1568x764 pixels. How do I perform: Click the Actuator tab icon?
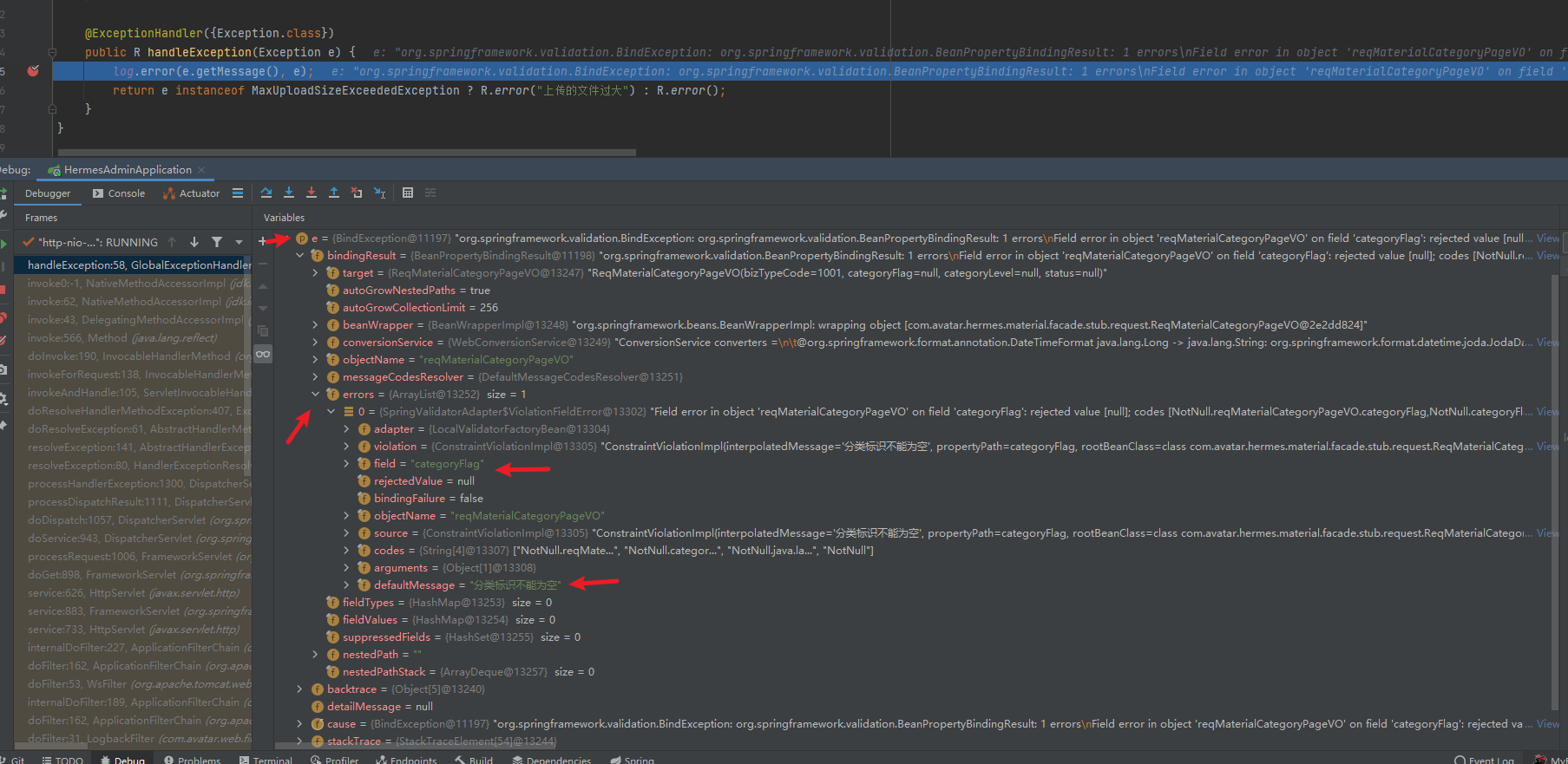click(169, 193)
